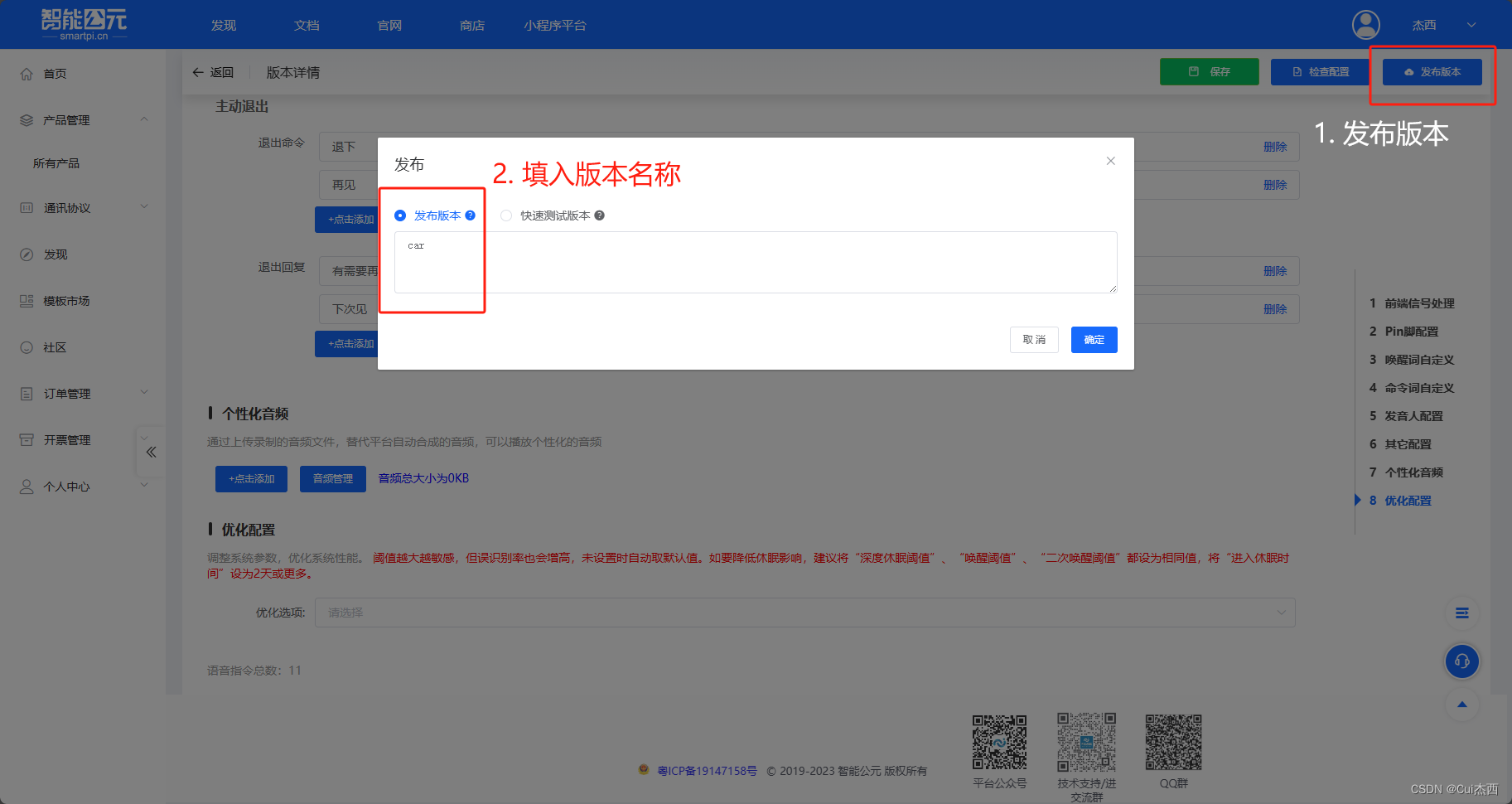Click the customer service headset icon
Image resolution: width=1512 pixels, height=804 pixels.
(x=1462, y=661)
